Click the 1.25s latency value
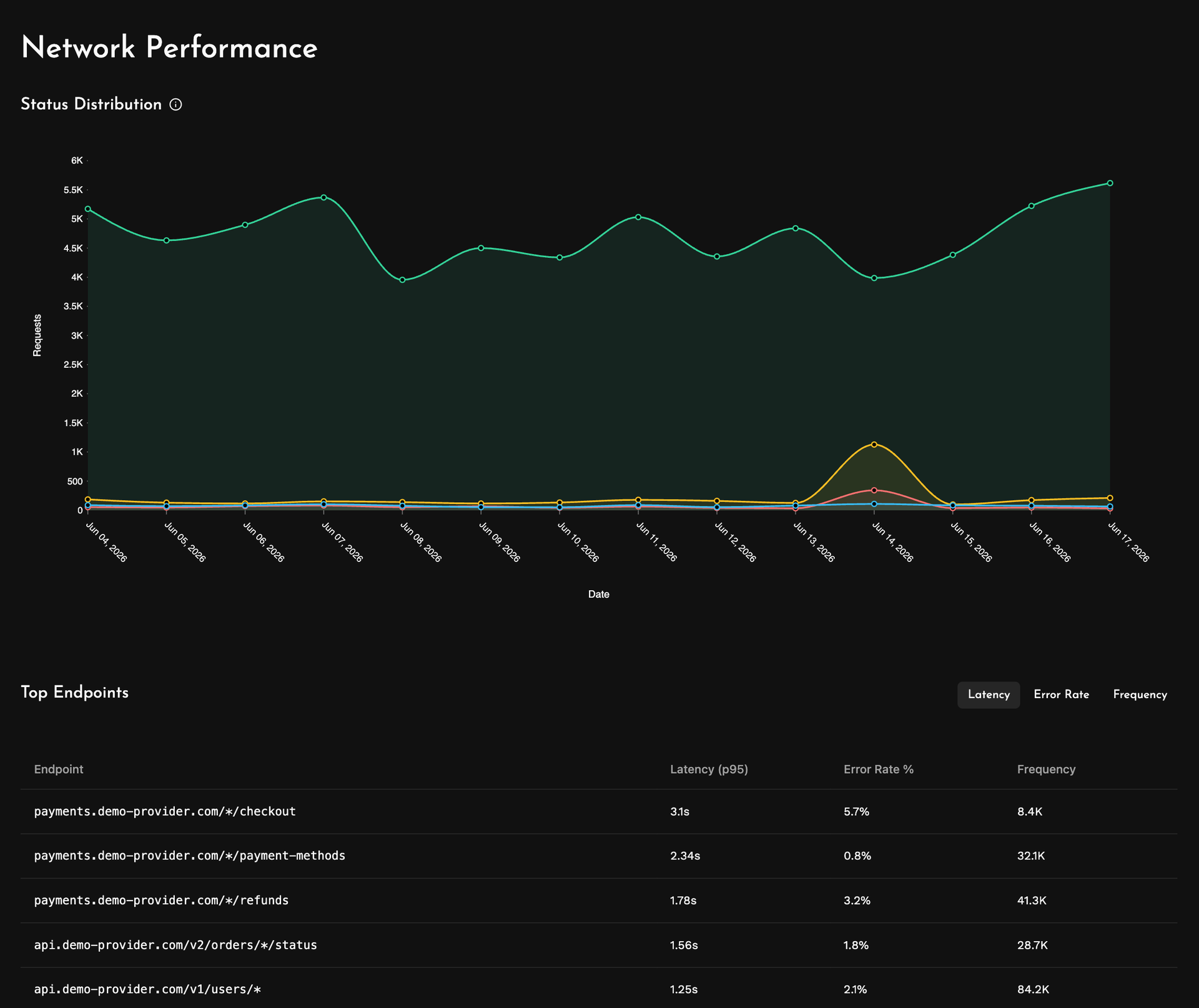The width and height of the screenshot is (1199, 1008). 684,989
